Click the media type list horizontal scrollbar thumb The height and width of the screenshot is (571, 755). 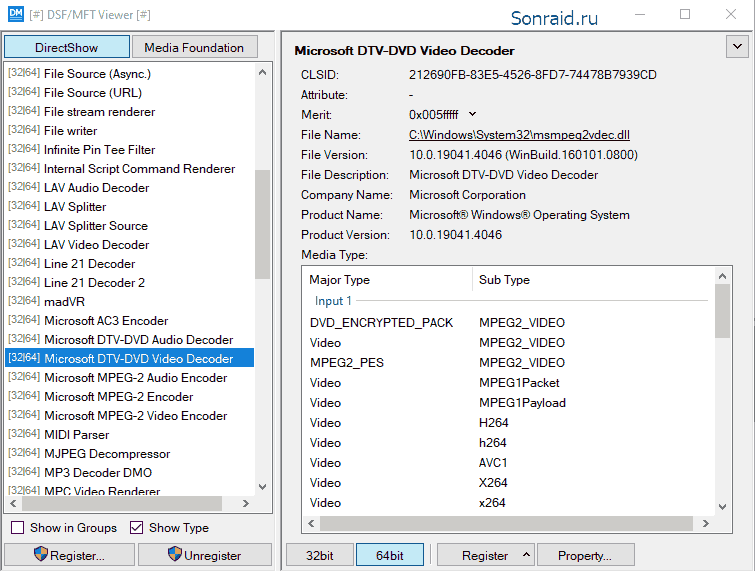506,523
